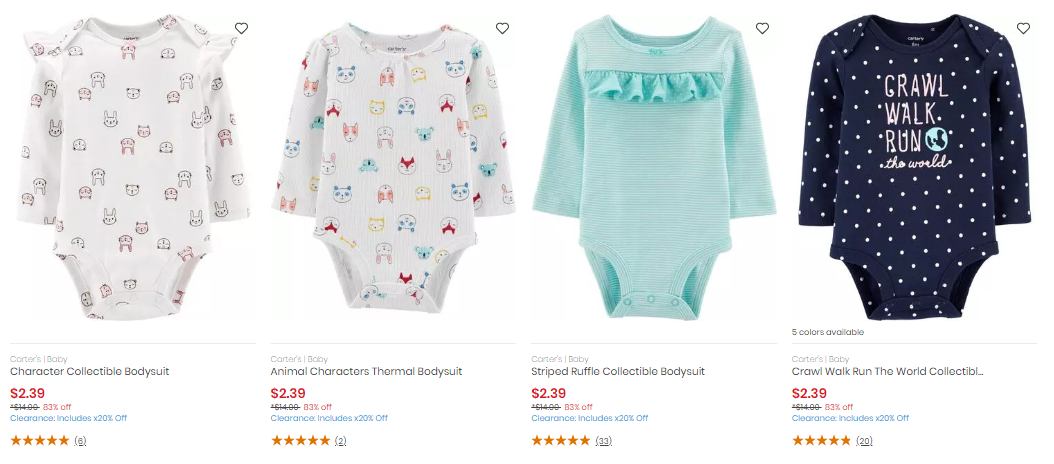Screen dimensions: 1054x464
Task: Click star rating under Striped Ruffle Bodysuit
Action: 561,440
